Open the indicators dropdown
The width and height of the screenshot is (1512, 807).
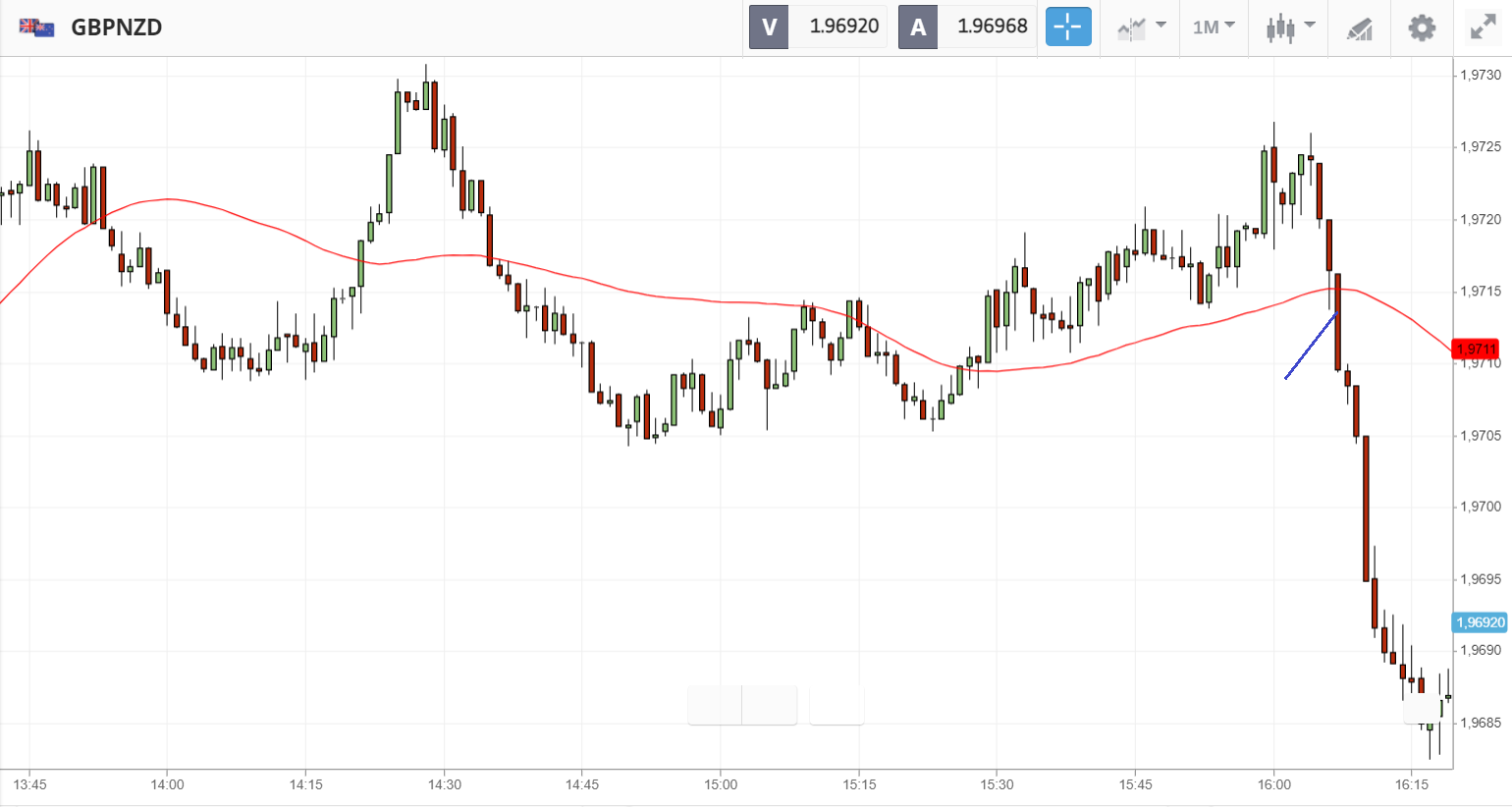pos(1142,27)
